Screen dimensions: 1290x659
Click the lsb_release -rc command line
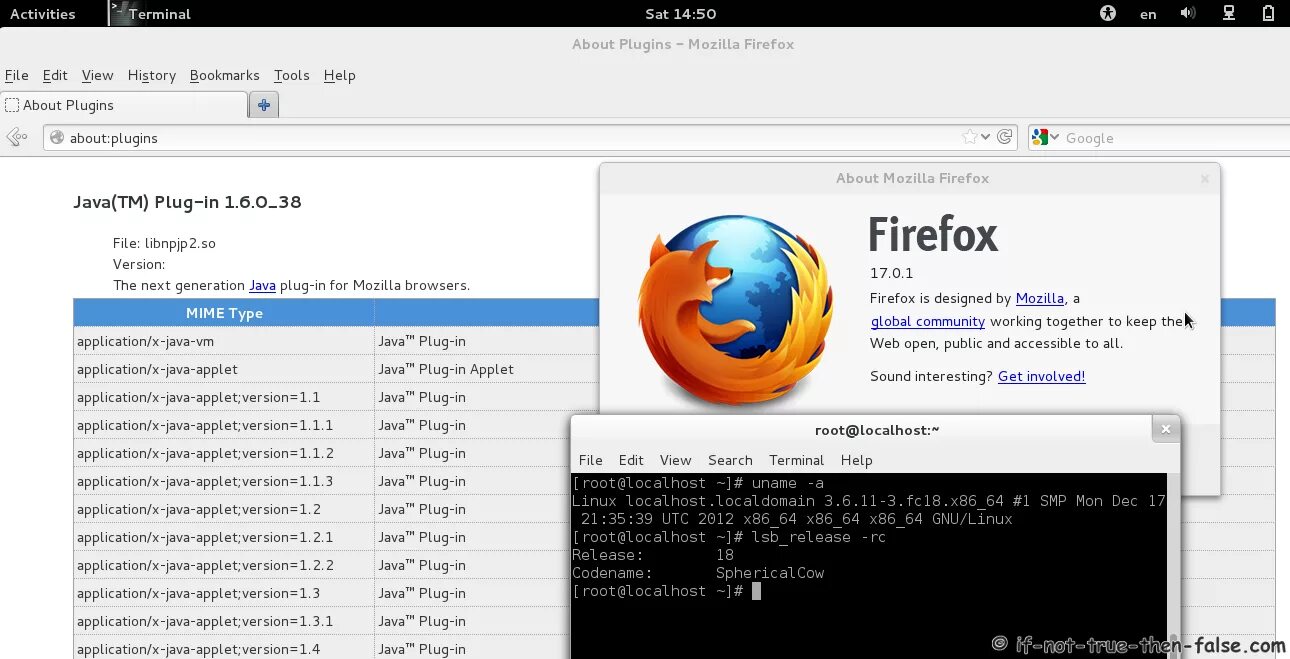coord(729,537)
